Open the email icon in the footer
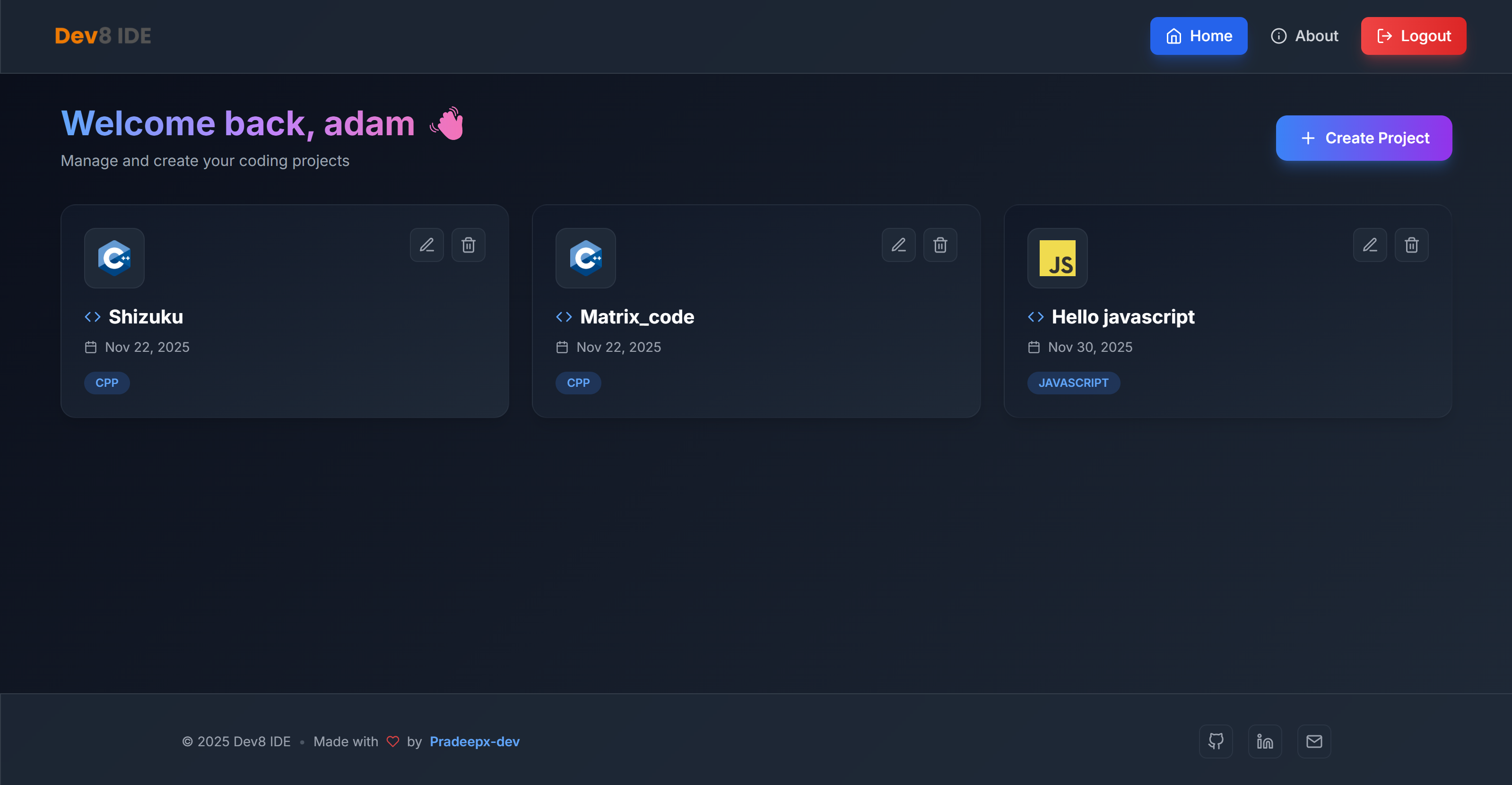The width and height of the screenshot is (1512, 785). pyautogui.click(x=1314, y=741)
